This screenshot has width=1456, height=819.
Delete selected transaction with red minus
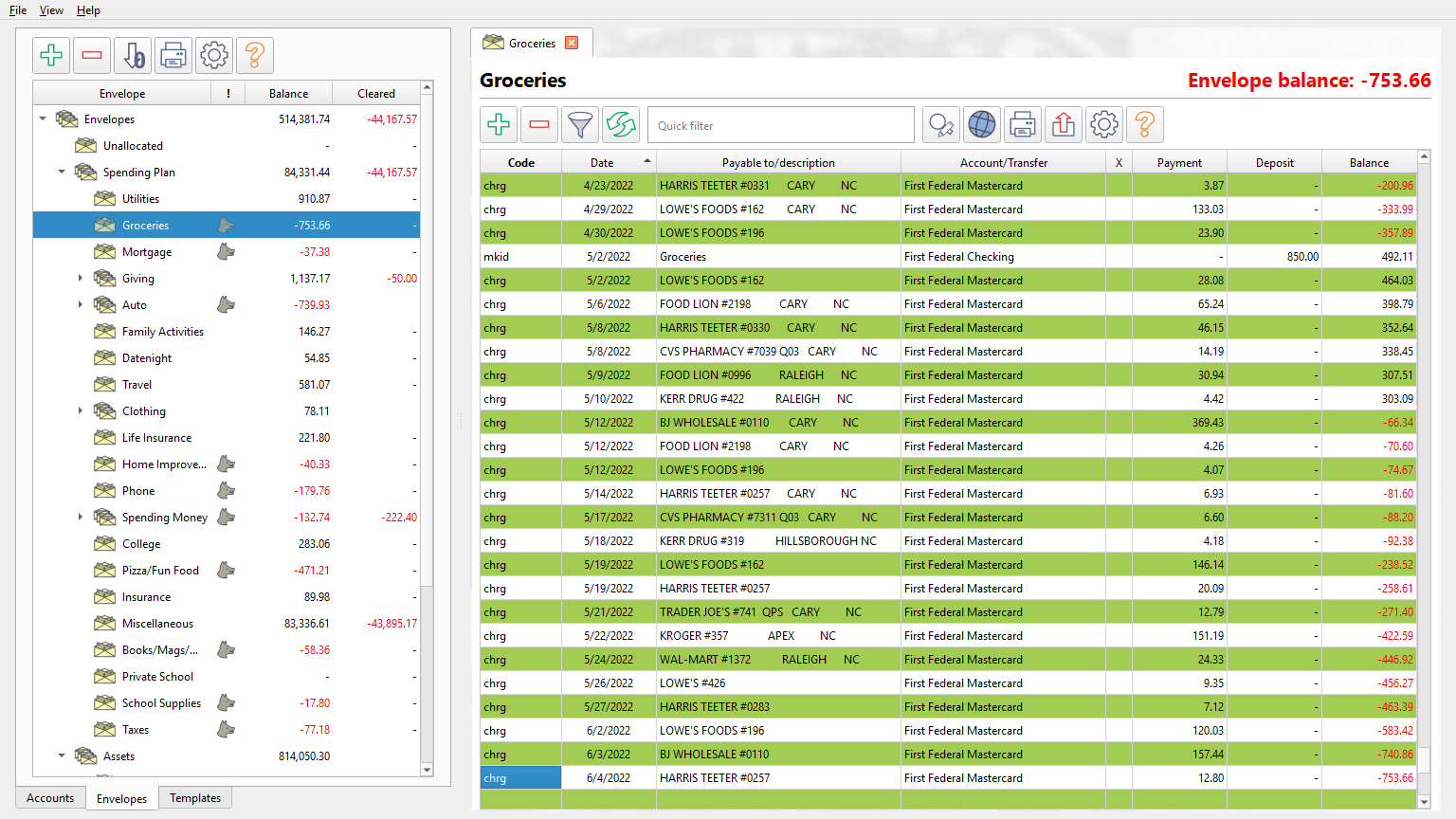coord(539,124)
